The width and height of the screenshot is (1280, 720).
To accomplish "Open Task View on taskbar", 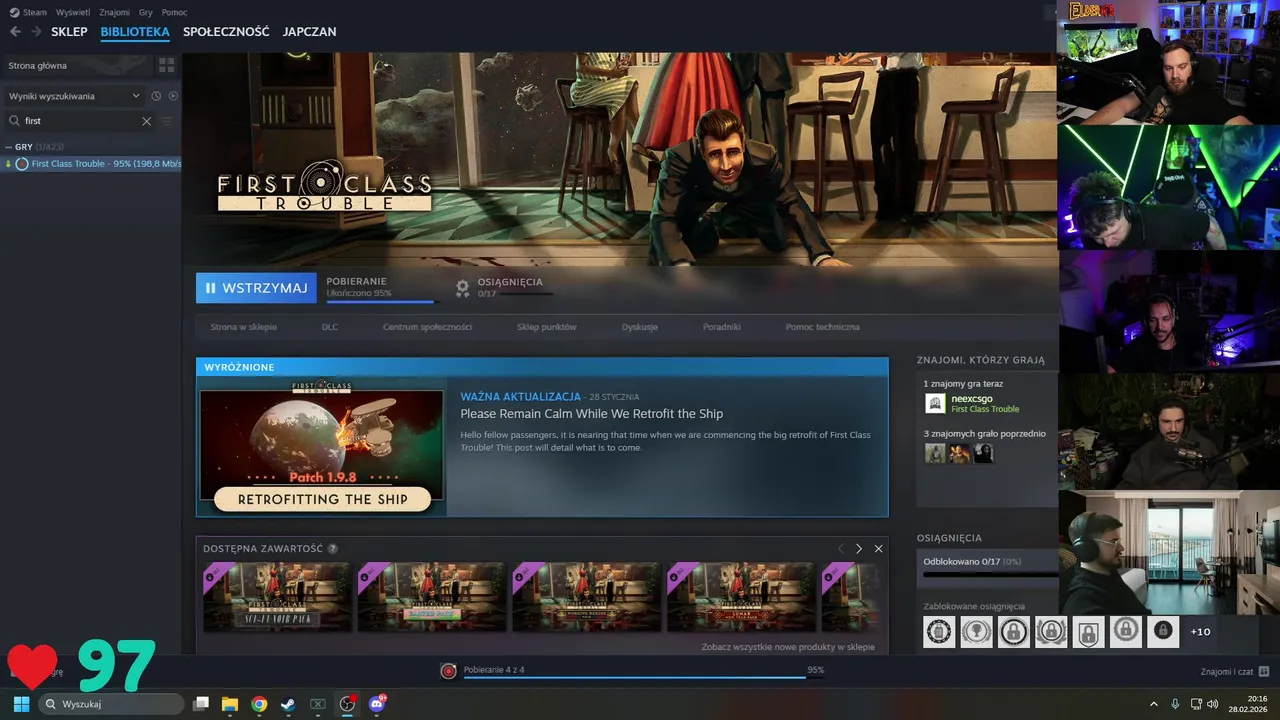I will pyautogui.click(x=201, y=704).
